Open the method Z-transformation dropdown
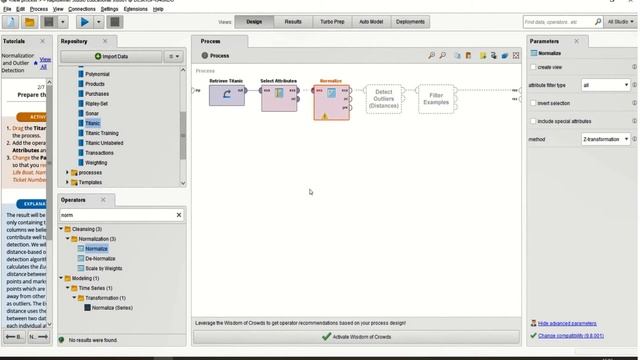Viewport: 640px width, 360px height. tap(606, 139)
